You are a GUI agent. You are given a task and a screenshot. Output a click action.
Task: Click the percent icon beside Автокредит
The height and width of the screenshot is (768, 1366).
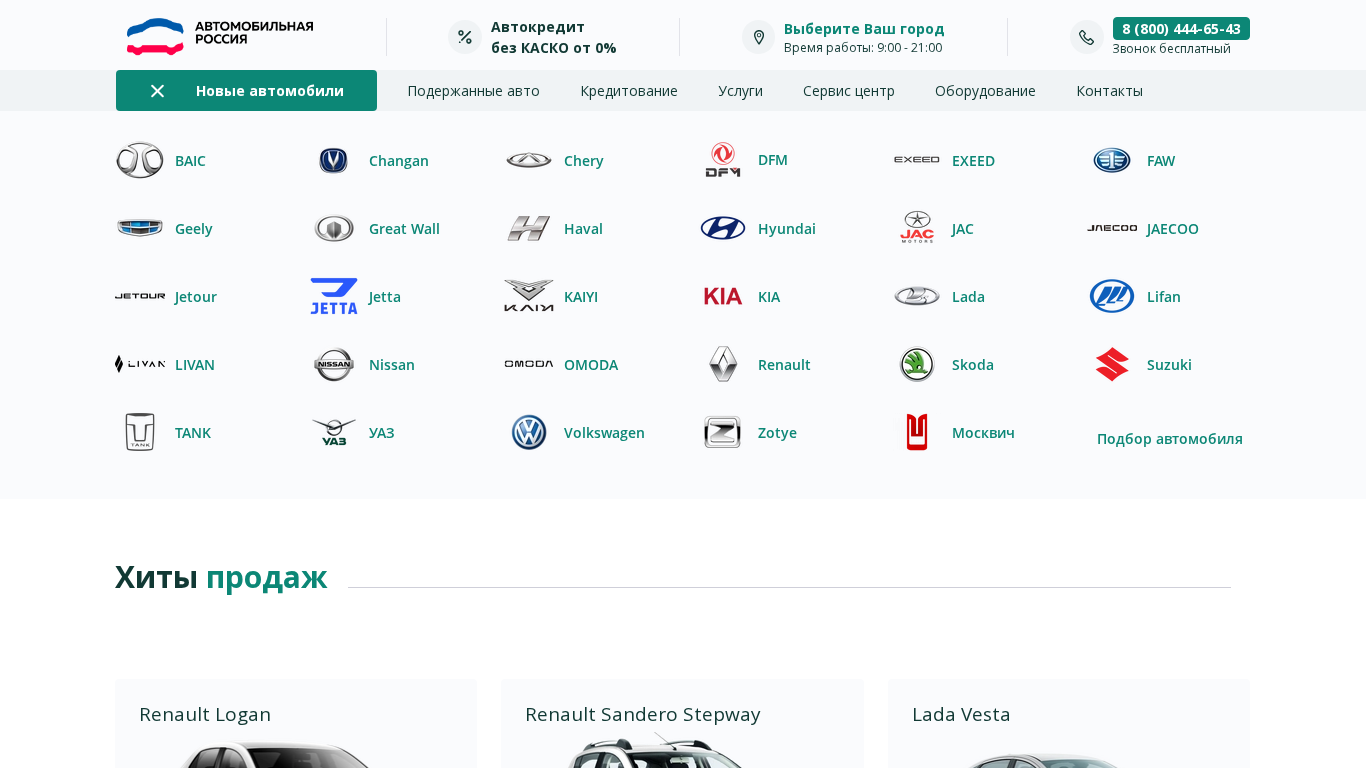pyautogui.click(x=465, y=37)
